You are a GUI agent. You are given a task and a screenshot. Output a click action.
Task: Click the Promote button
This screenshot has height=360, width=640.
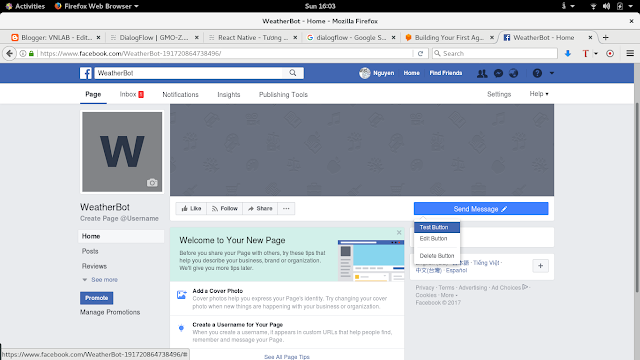coord(96,298)
